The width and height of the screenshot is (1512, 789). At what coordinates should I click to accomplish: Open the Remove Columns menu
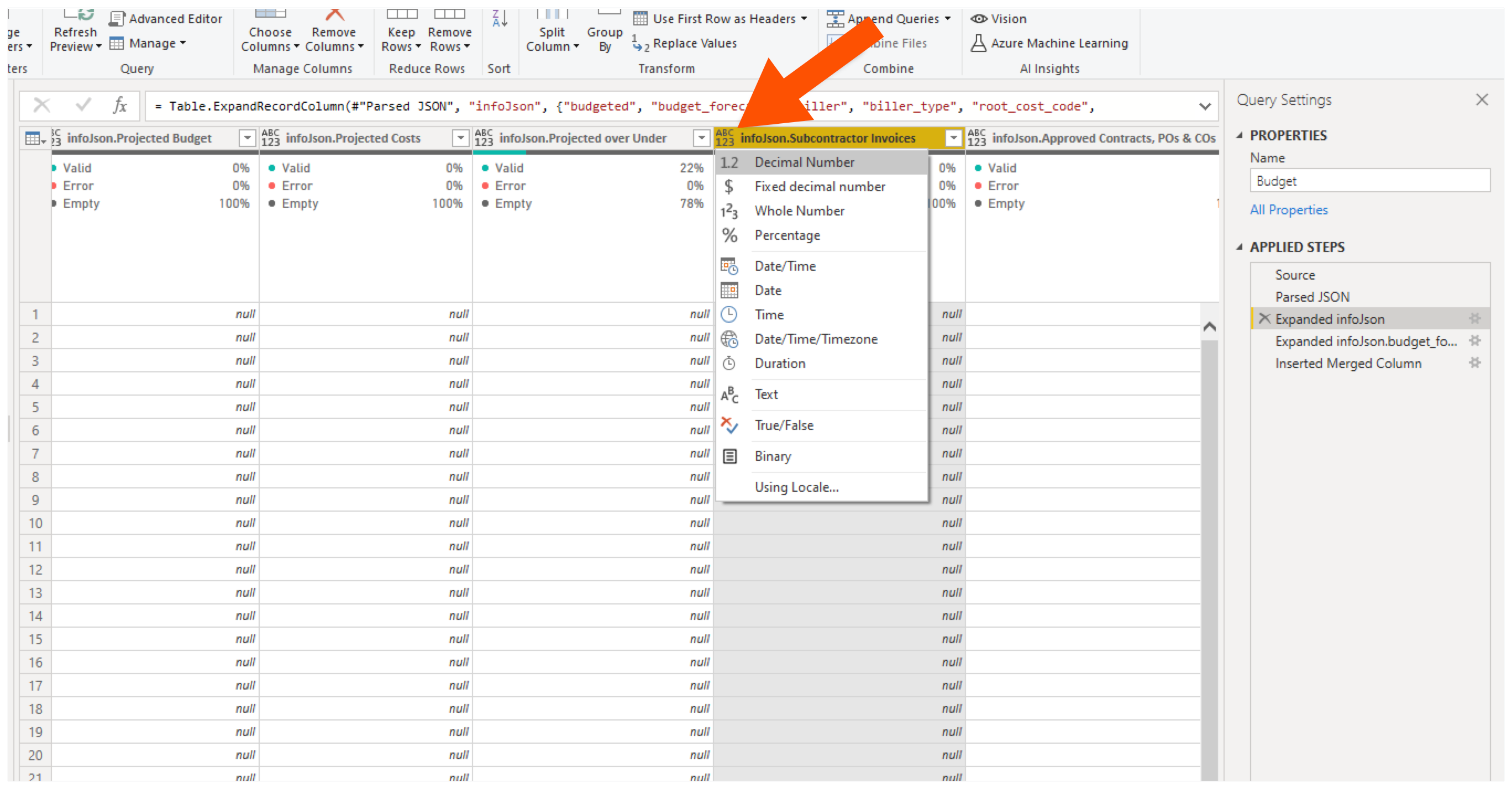coord(334,32)
